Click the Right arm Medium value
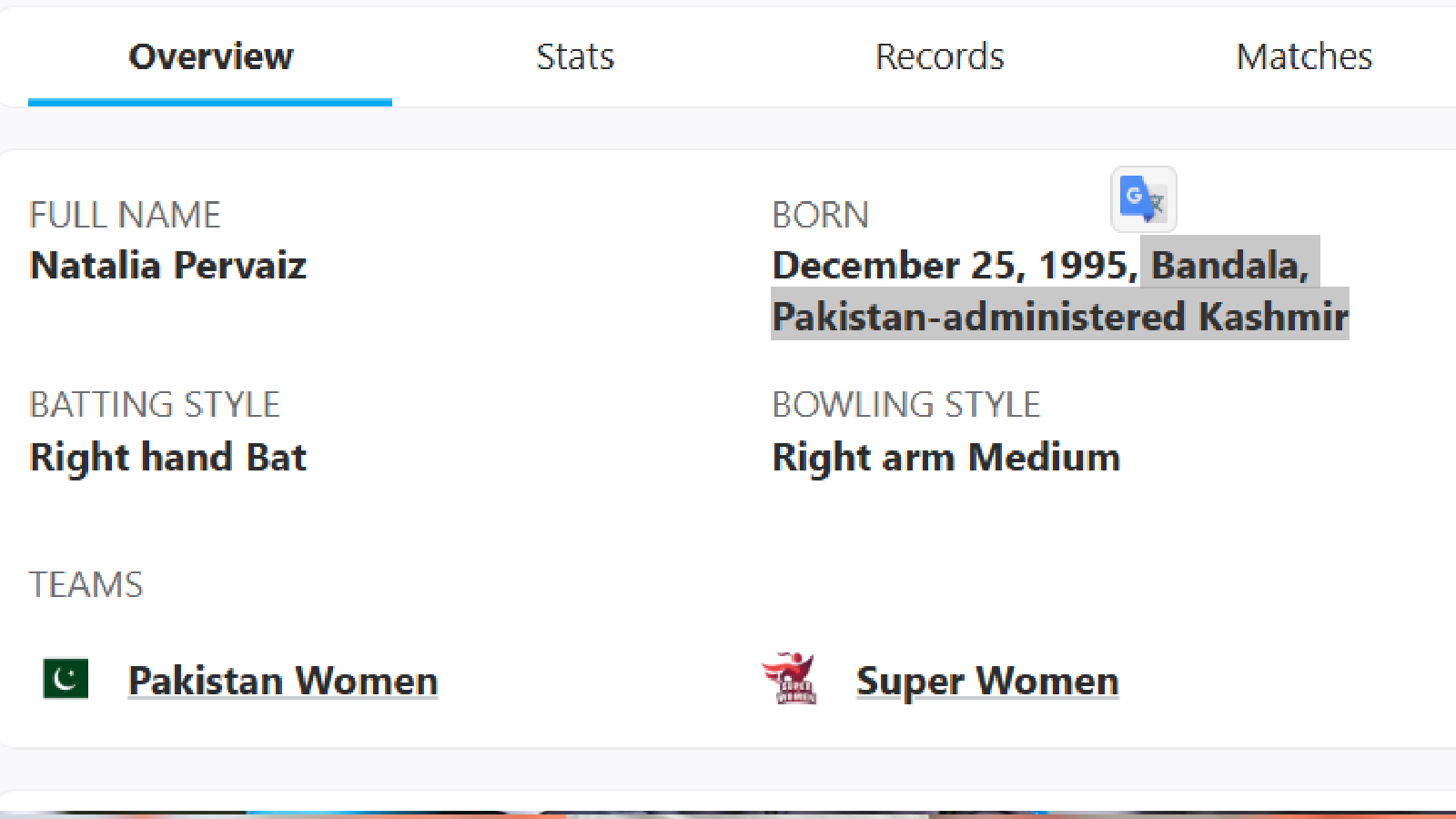1456x819 pixels. pyautogui.click(x=945, y=457)
